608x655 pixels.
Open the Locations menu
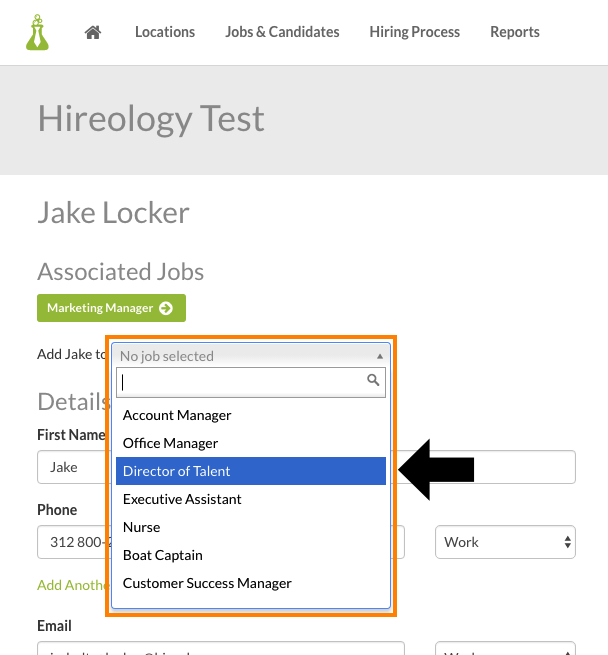tap(165, 32)
